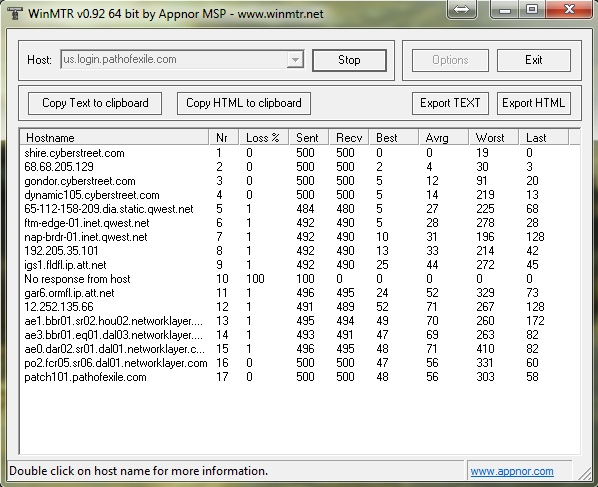Open the Host dropdown arrow
Viewport: 598px width, 487px height.
tap(295, 60)
